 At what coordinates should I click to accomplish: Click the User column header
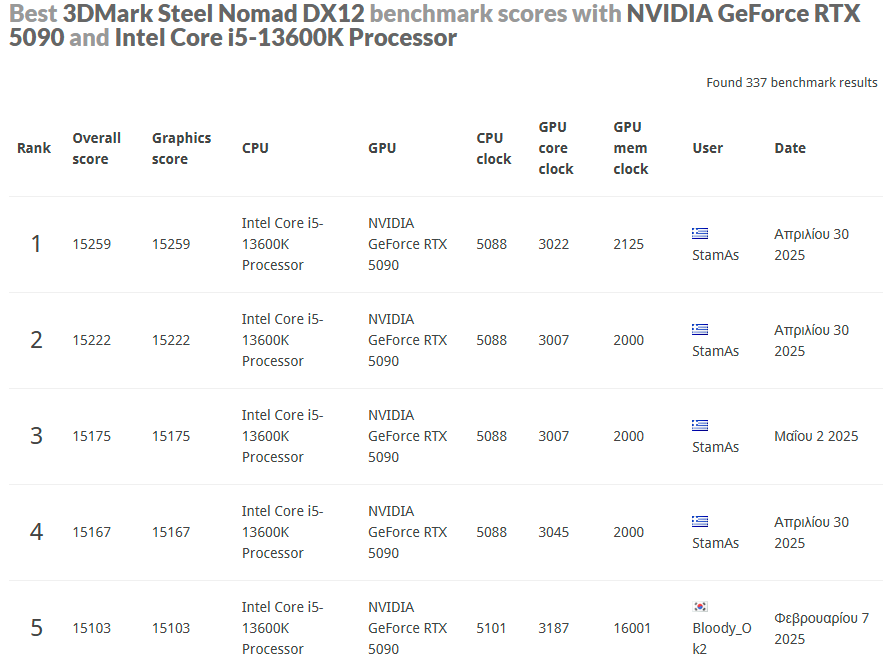[x=707, y=148]
